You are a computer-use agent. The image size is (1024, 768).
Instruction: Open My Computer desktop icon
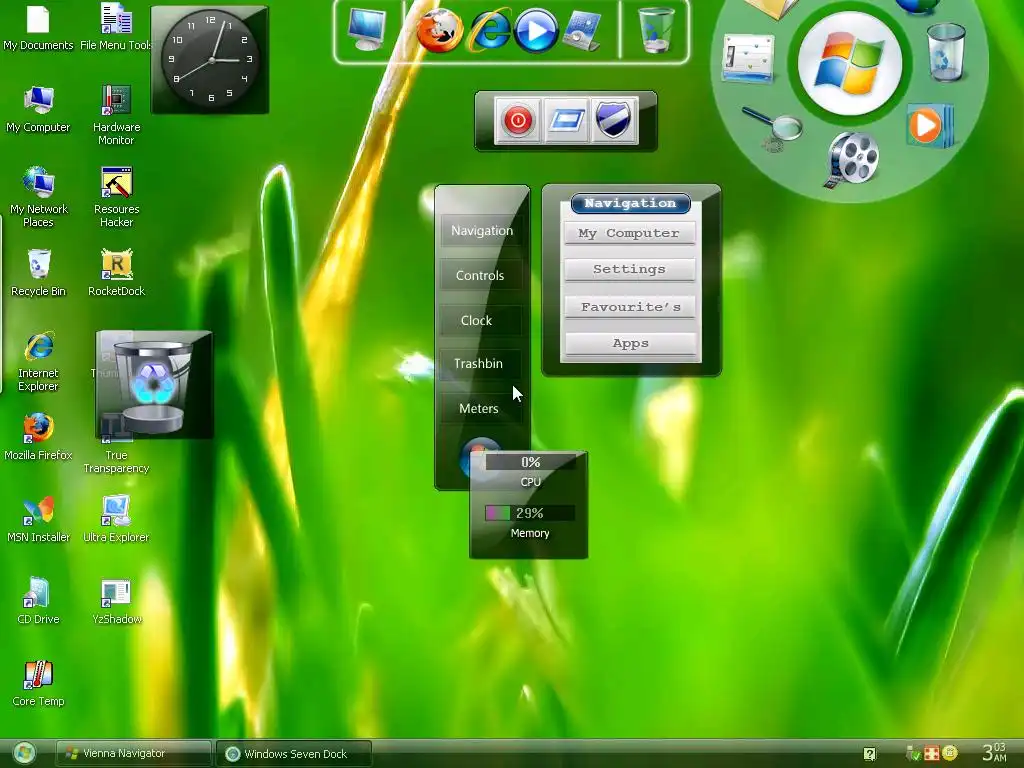tap(38, 109)
